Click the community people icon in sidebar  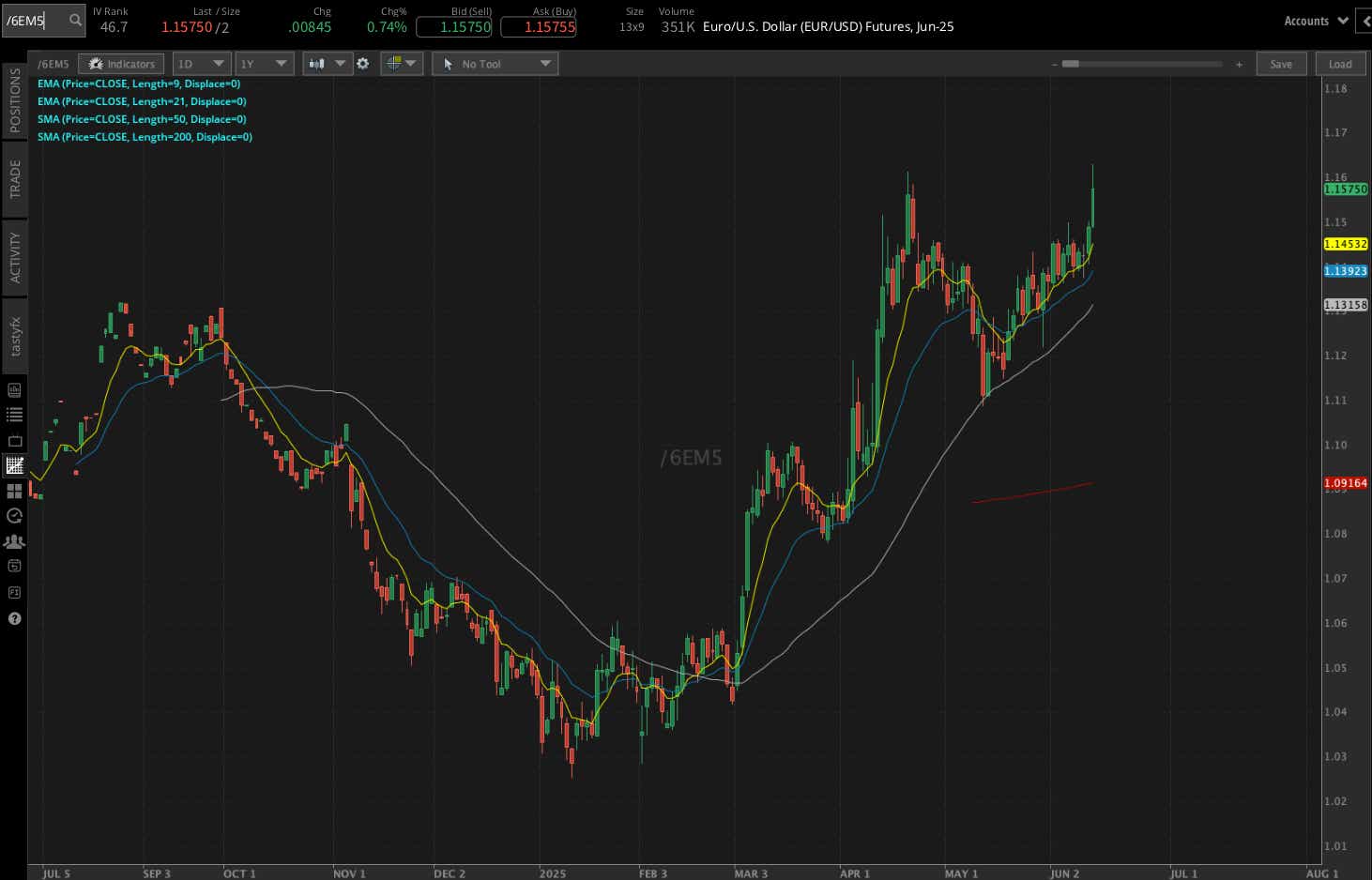click(x=14, y=541)
